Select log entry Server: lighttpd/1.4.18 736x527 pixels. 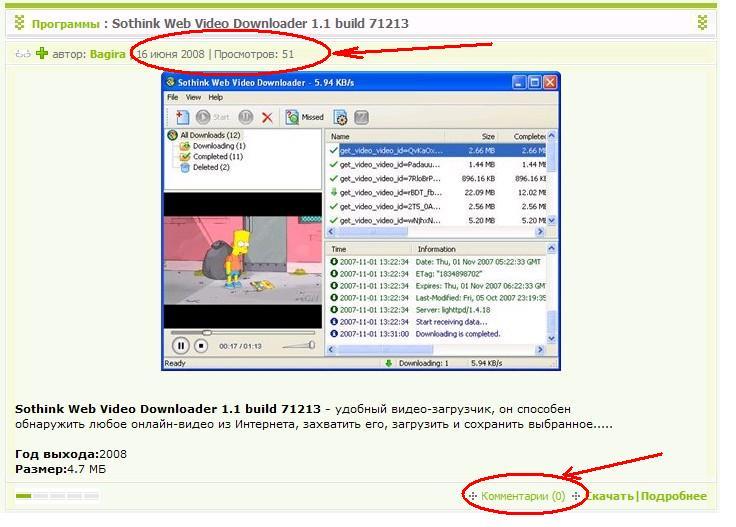[x=437, y=310]
